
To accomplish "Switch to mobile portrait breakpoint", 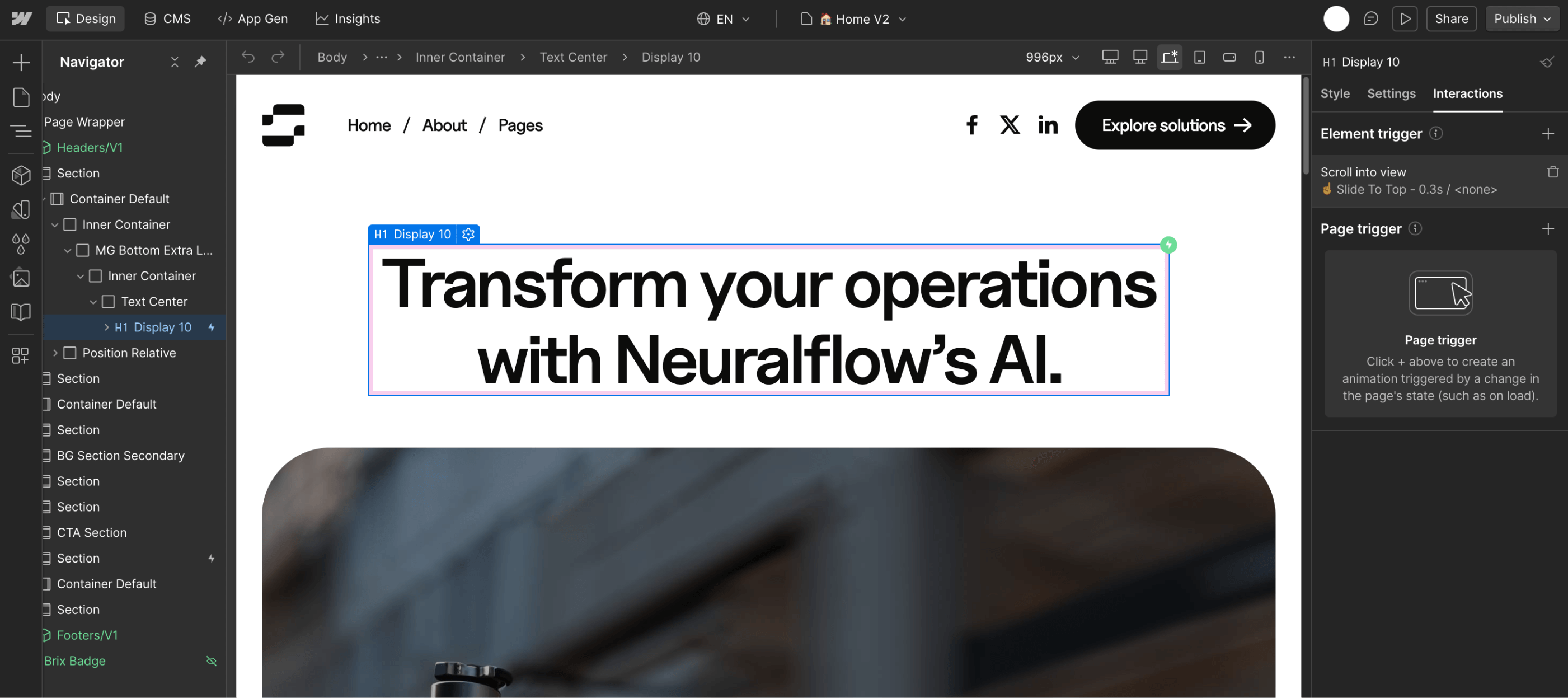I will pyautogui.click(x=1259, y=57).
